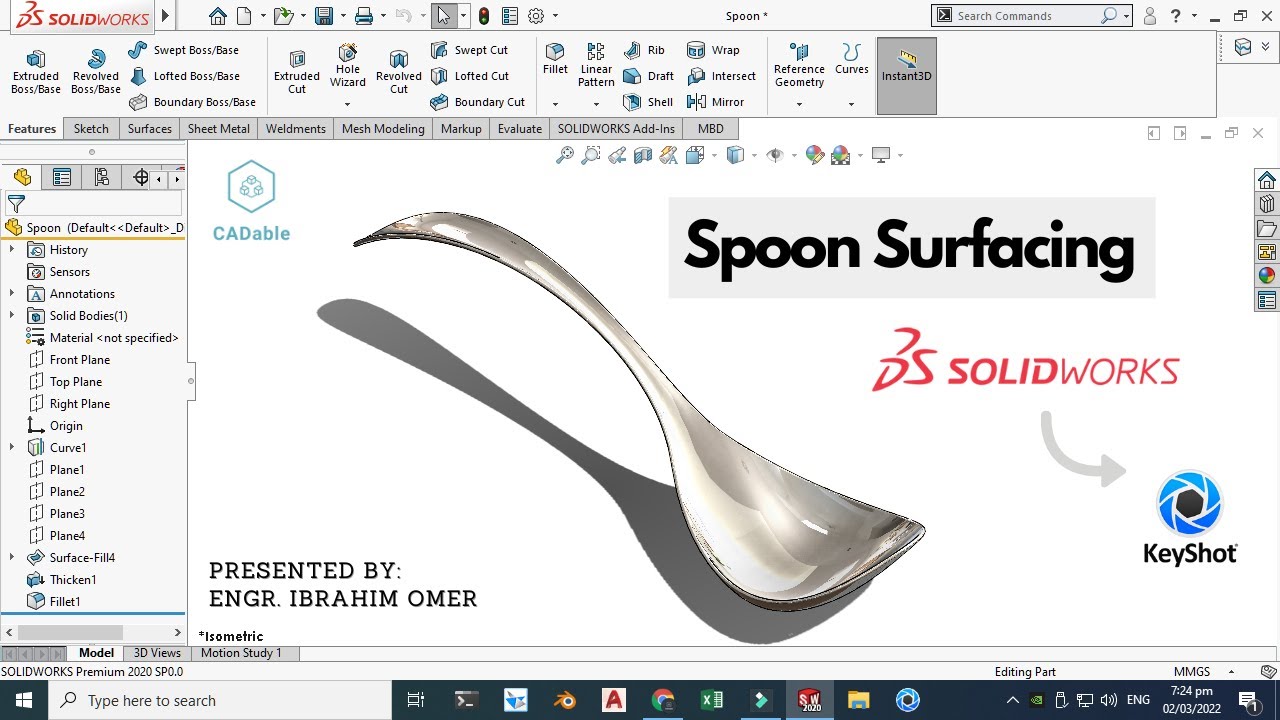Screen dimensions: 1280x720
Task: Select the Shell tool
Action: (x=648, y=102)
